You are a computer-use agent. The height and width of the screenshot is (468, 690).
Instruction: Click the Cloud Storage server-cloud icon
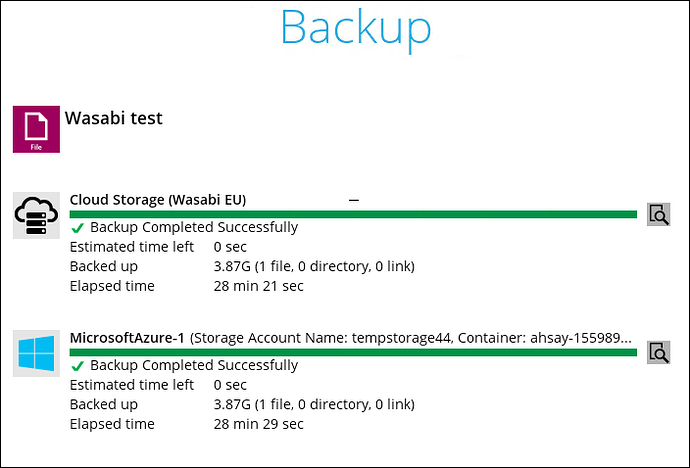click(36, 216)
